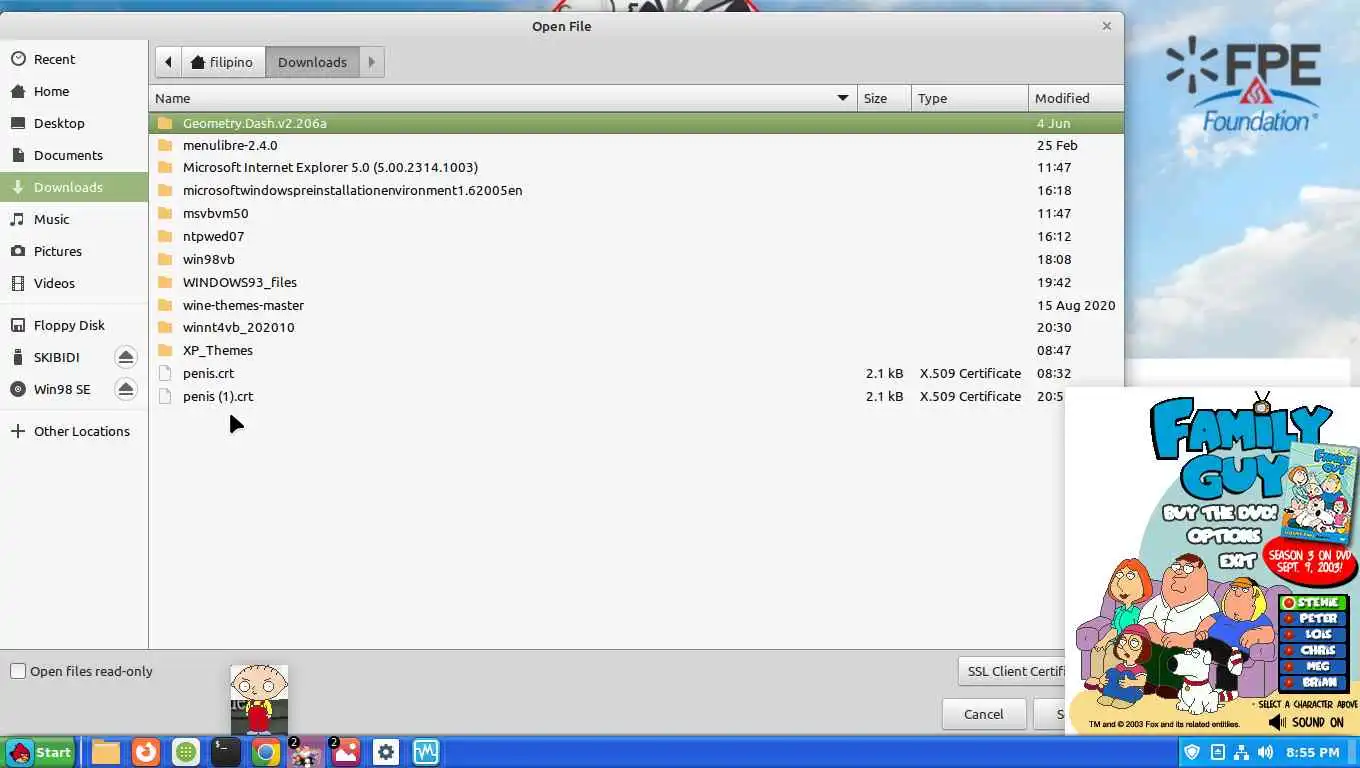The image size is (1360, 768).
Task: Open system settings gear in taskbar
Action: point(386,752)
